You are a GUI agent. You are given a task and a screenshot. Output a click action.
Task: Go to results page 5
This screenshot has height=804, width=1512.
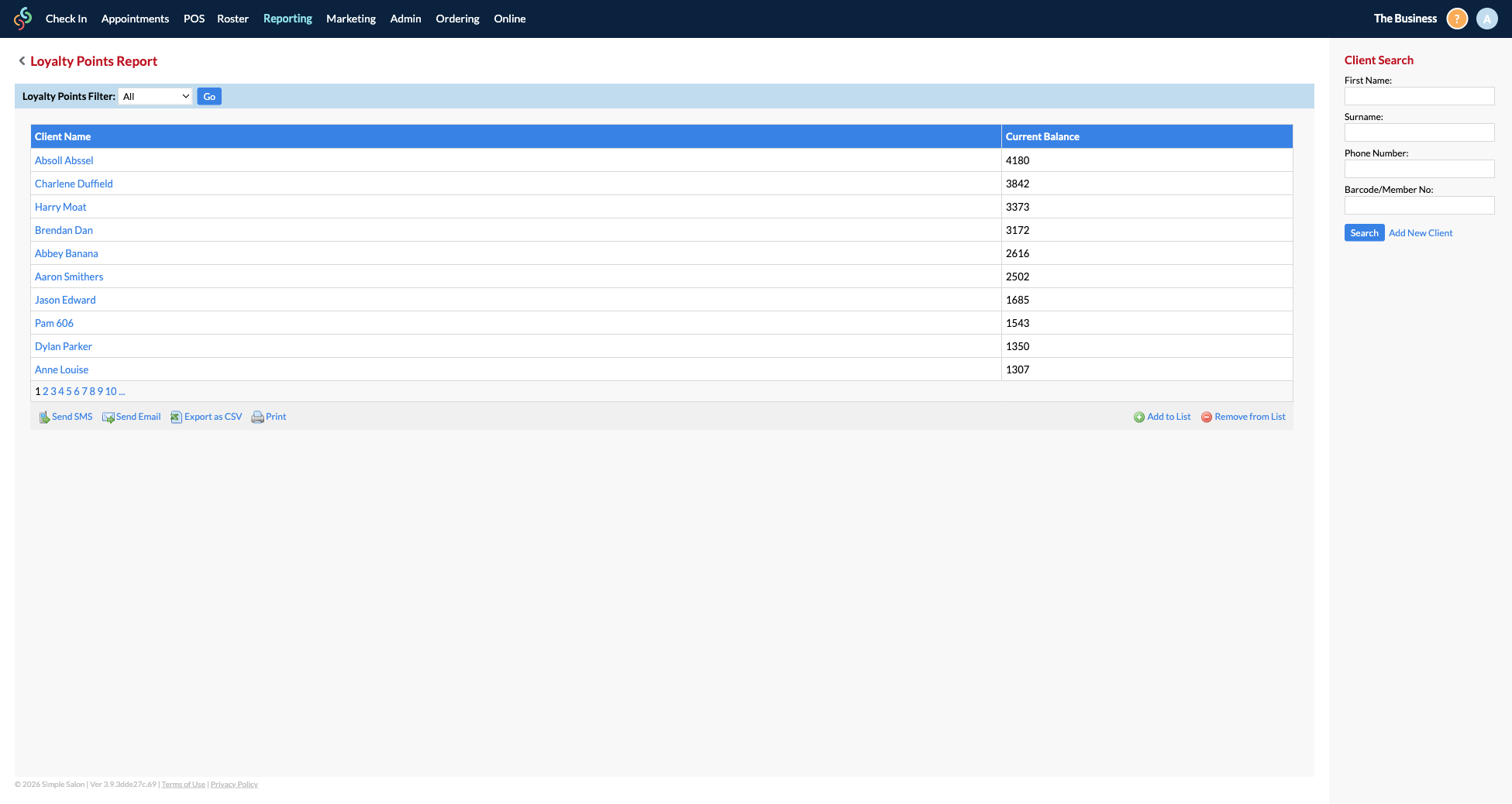69,392
